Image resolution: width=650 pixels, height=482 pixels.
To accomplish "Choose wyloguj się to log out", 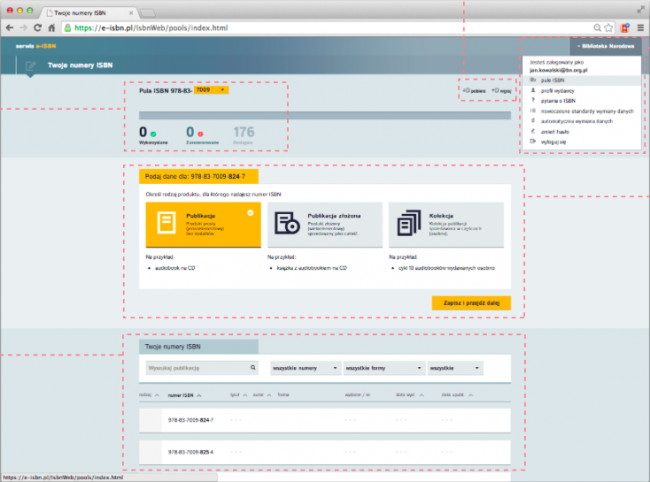I will pos(582,142).
